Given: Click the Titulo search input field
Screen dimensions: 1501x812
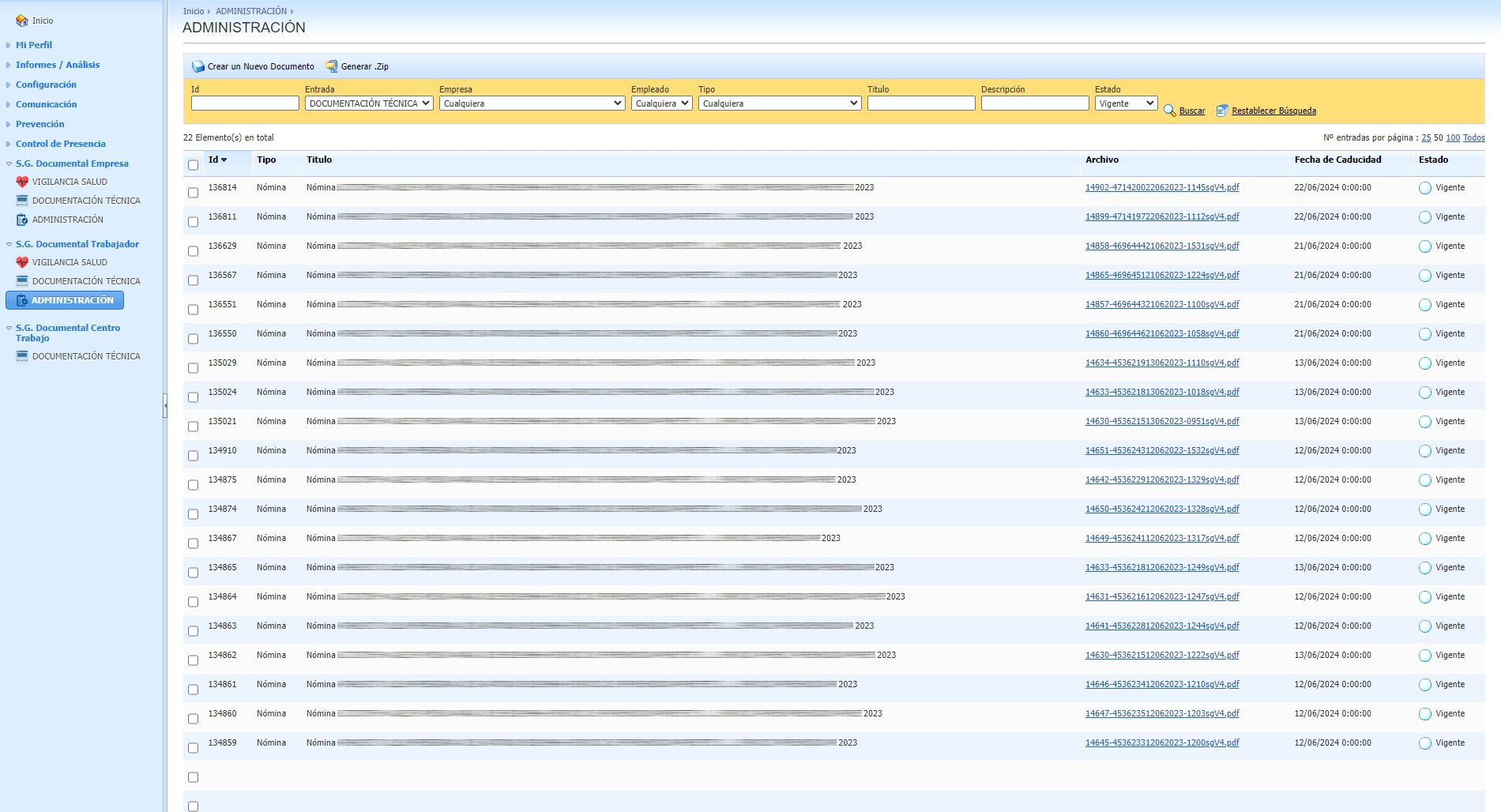Looking at the screenshot, I should 921,103.
